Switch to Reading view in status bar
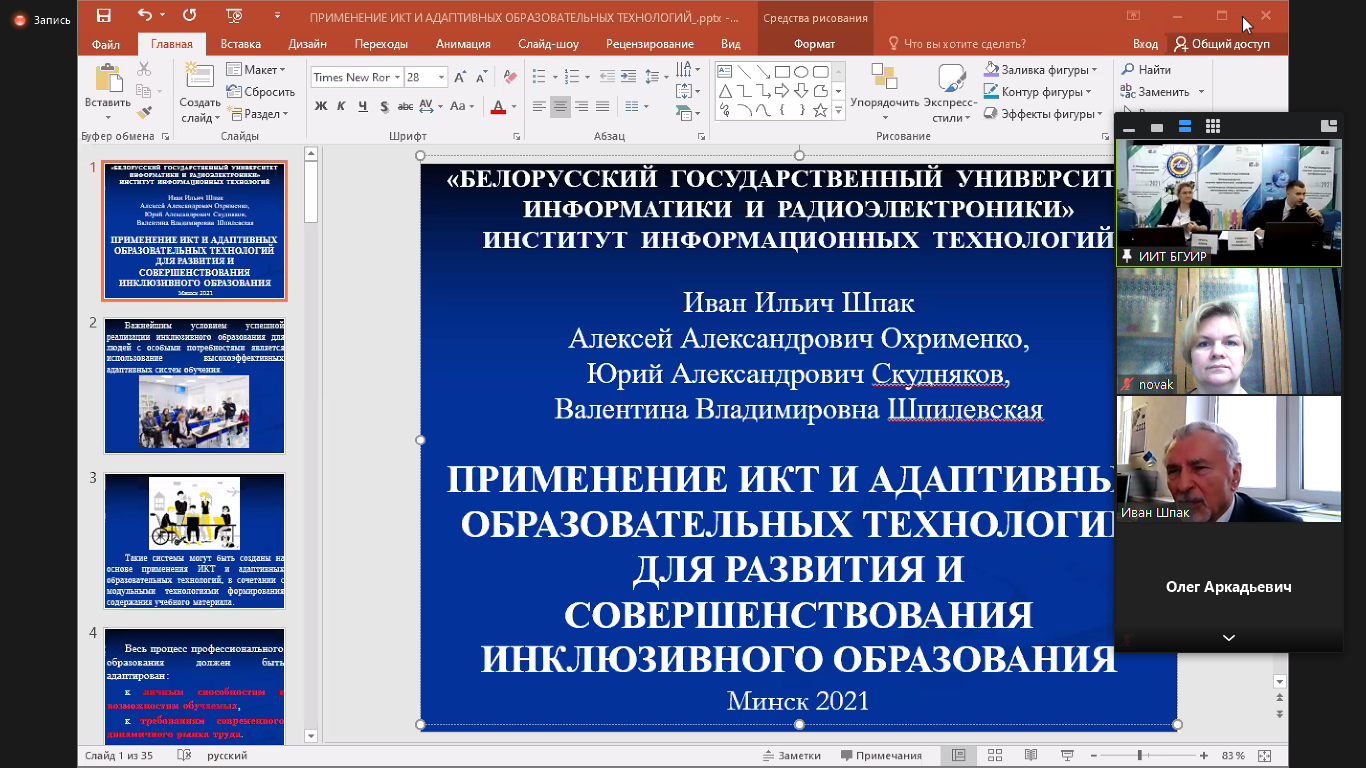The width and height of the screenshot is (1366, 768). (1030, 755)
